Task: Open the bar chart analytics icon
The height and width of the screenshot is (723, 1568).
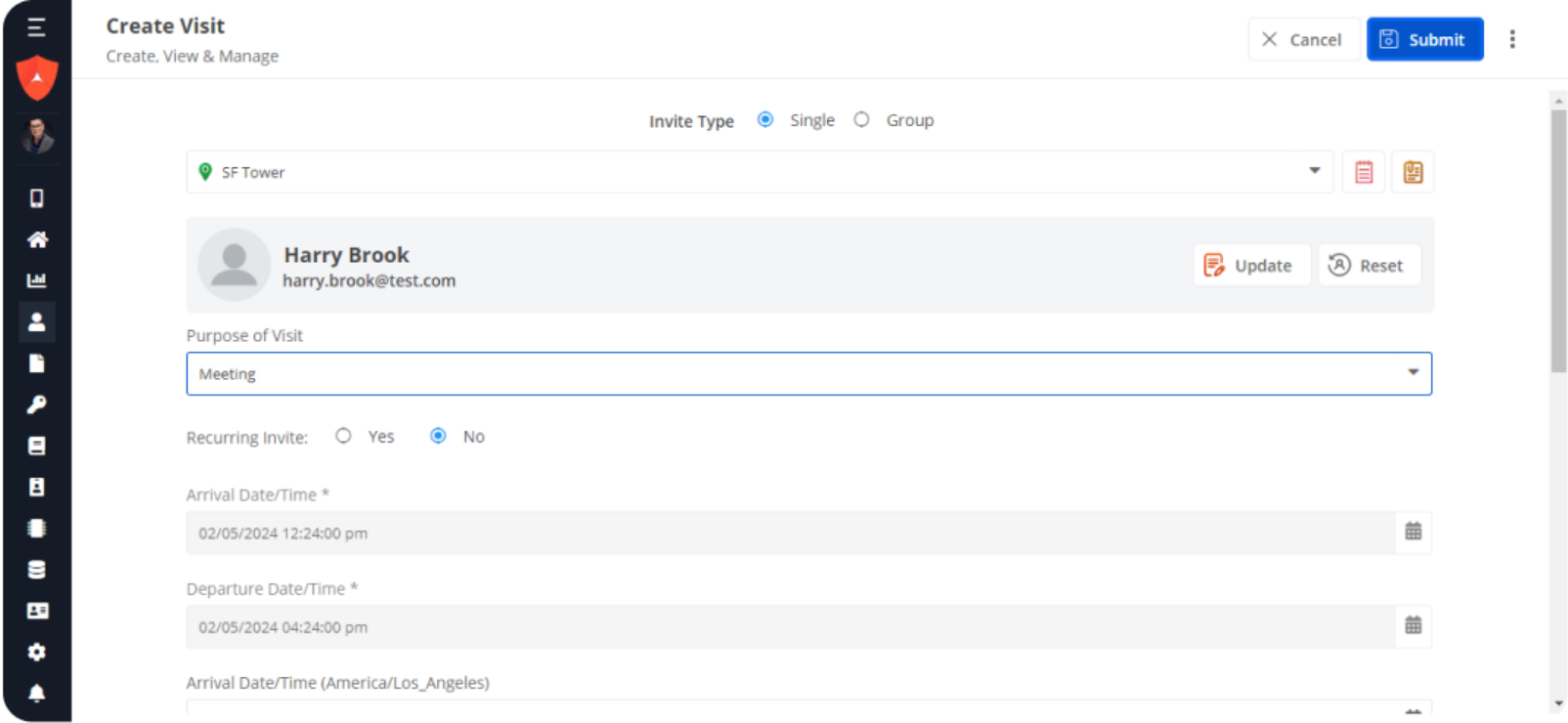Action: [x=37, y=280]
